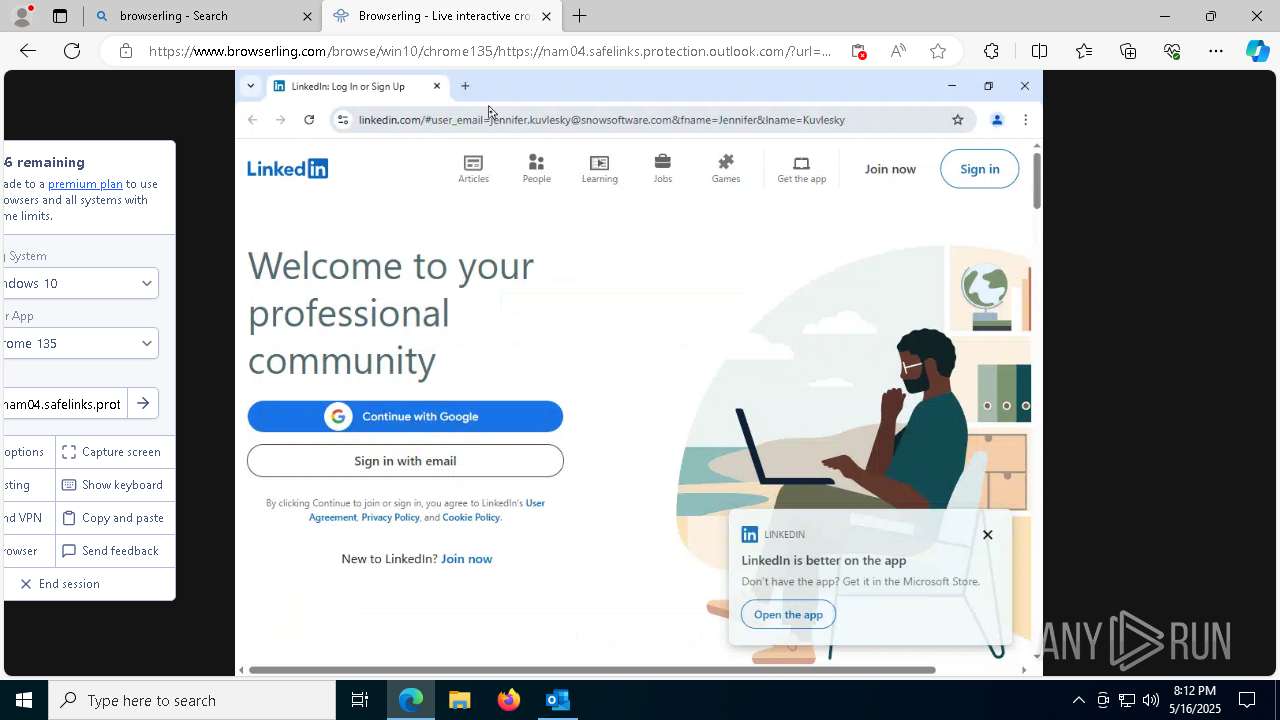Open the Privacy Policy link
Image resolution: width=1280 pixels, height=720 pixels.
coord(390,517)
